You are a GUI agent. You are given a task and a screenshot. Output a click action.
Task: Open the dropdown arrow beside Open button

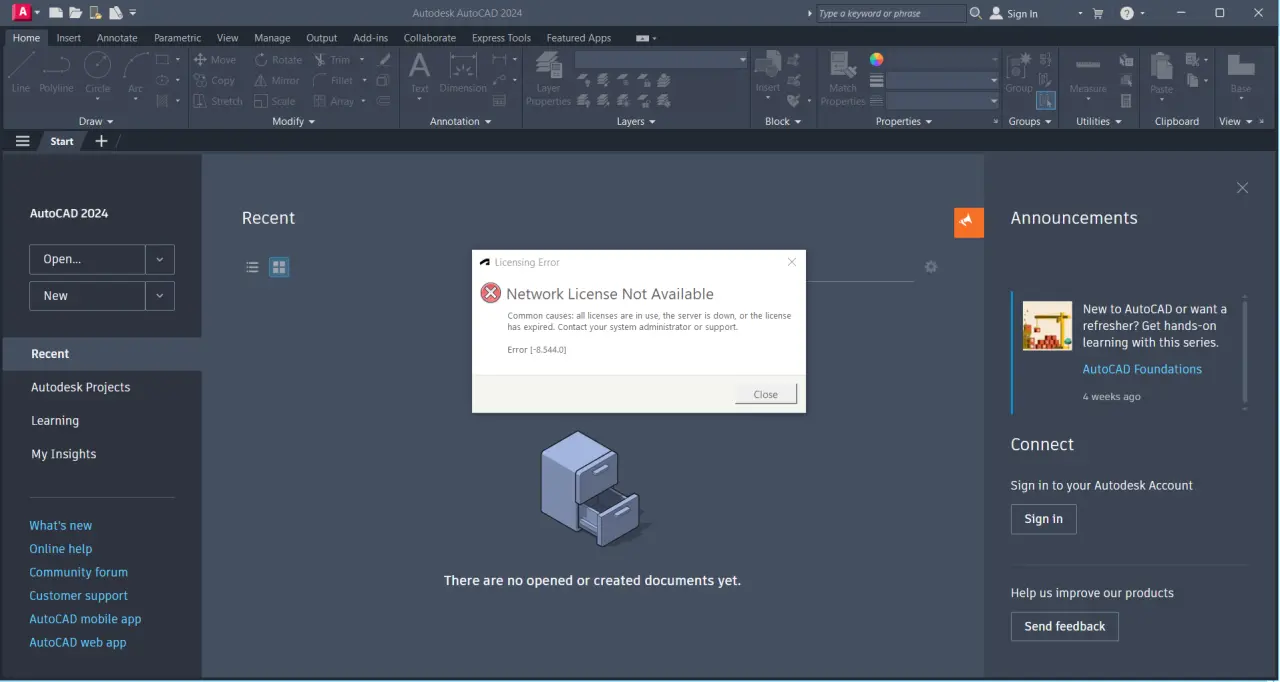160,259
